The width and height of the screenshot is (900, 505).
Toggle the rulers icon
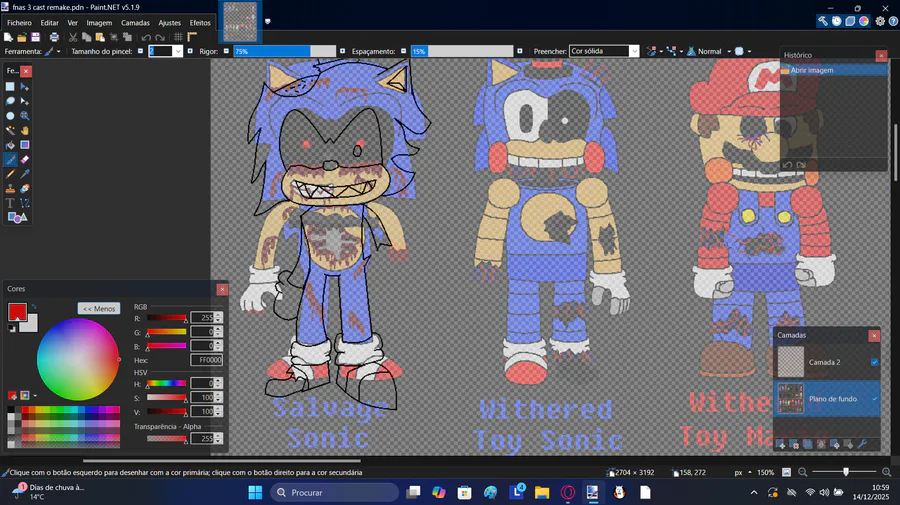(192, 37)
